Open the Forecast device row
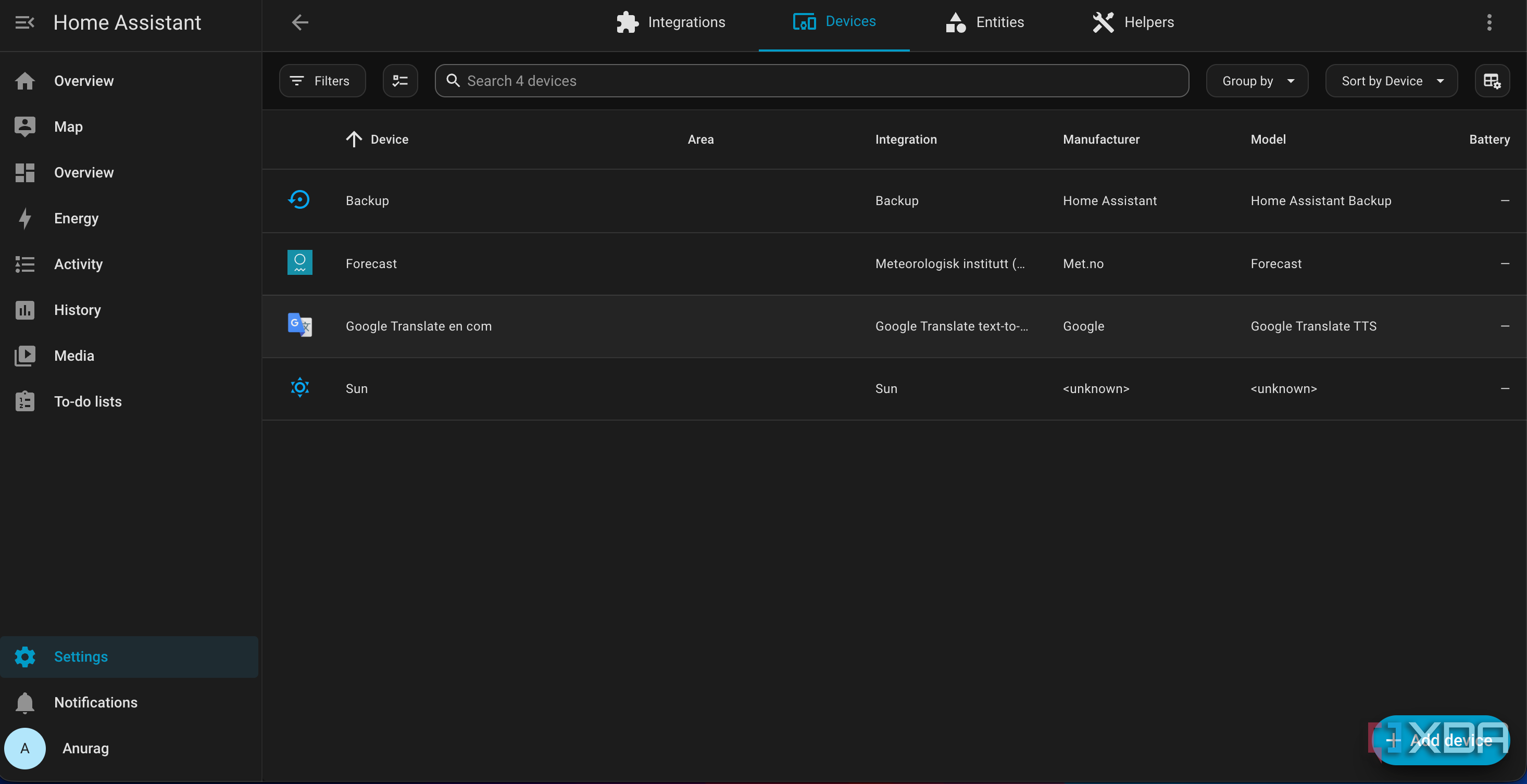The width and height of the screenshot is (1527, 784). [894, 264]
